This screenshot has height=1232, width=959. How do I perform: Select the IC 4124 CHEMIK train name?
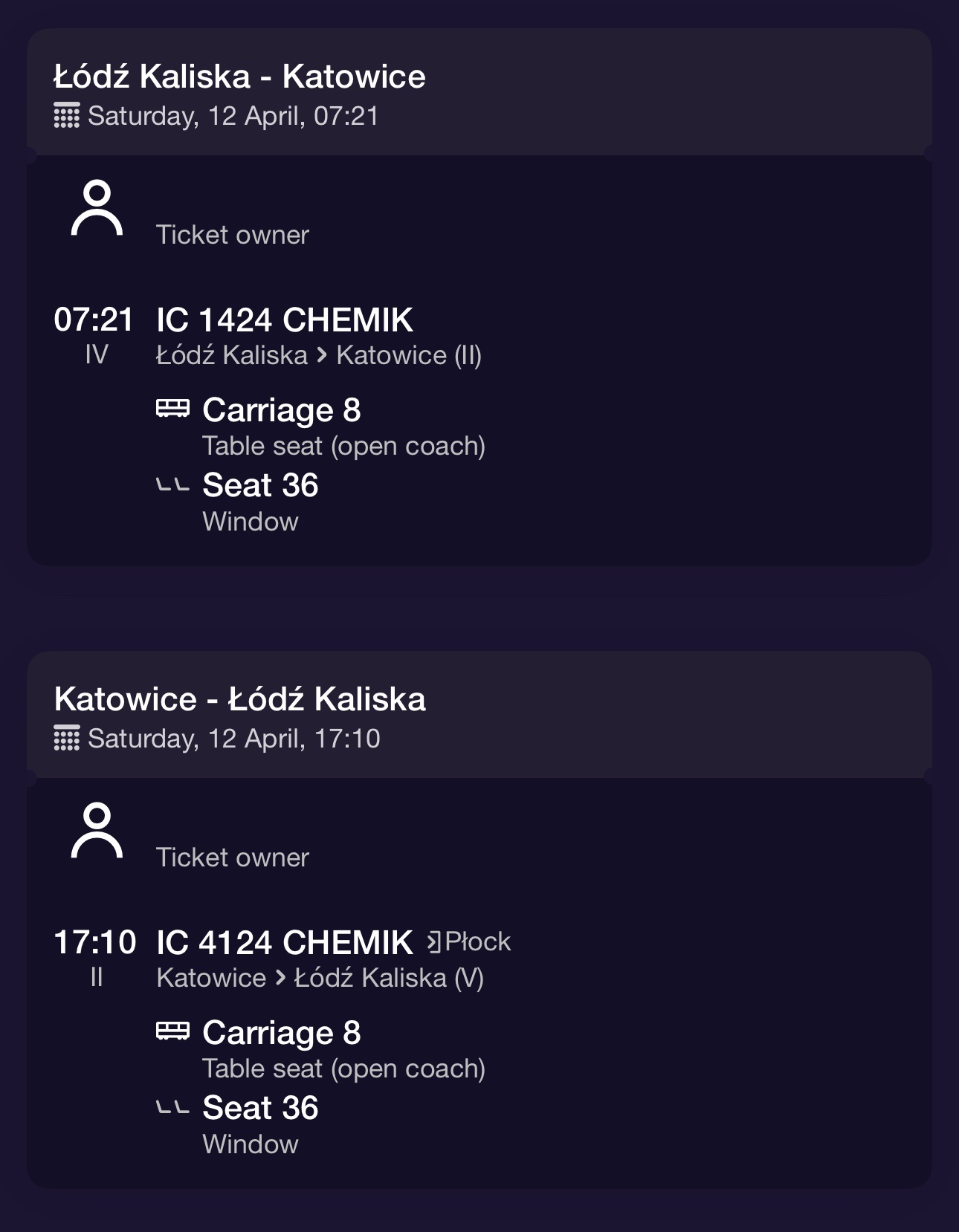click(x=285, y=943)
